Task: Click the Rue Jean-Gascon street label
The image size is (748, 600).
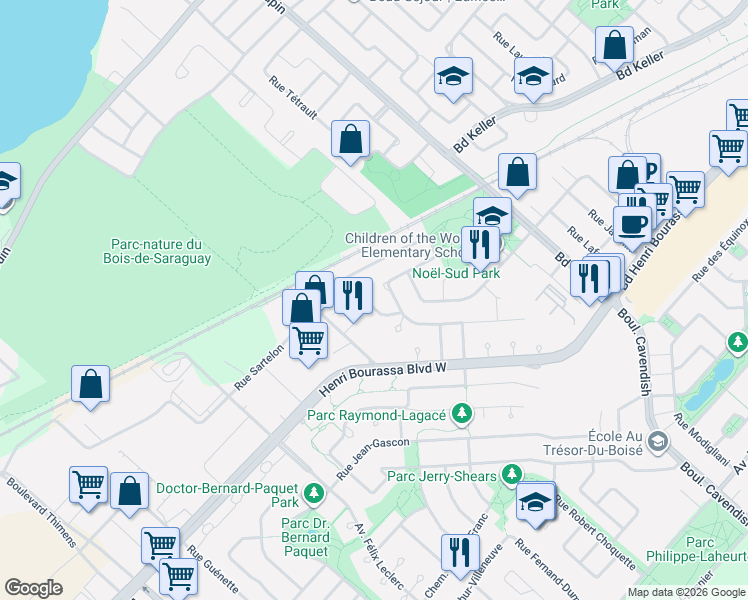Action: point(372,458)
